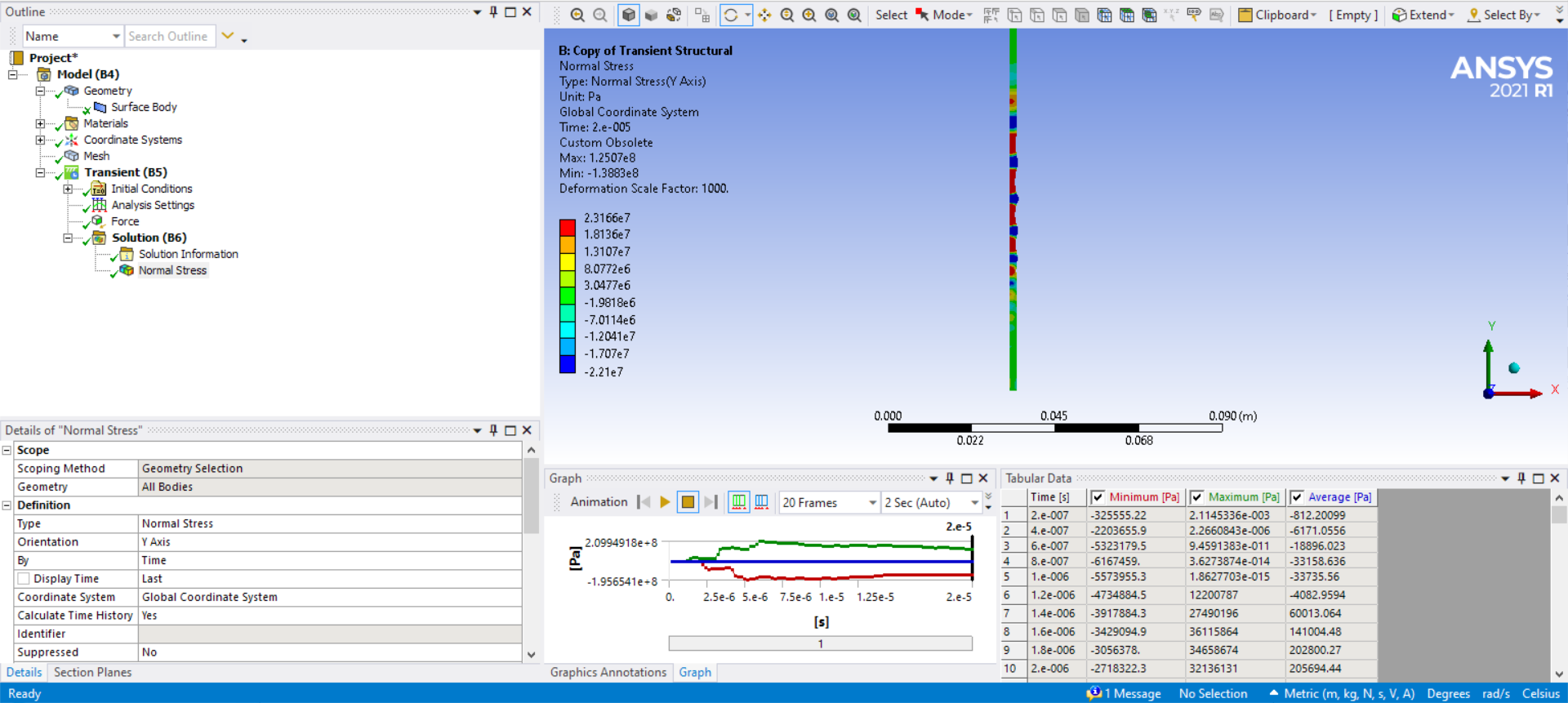Collapse the Model (B4) tree node
Screen dimensions: 1568x703
tap(12, 74)
